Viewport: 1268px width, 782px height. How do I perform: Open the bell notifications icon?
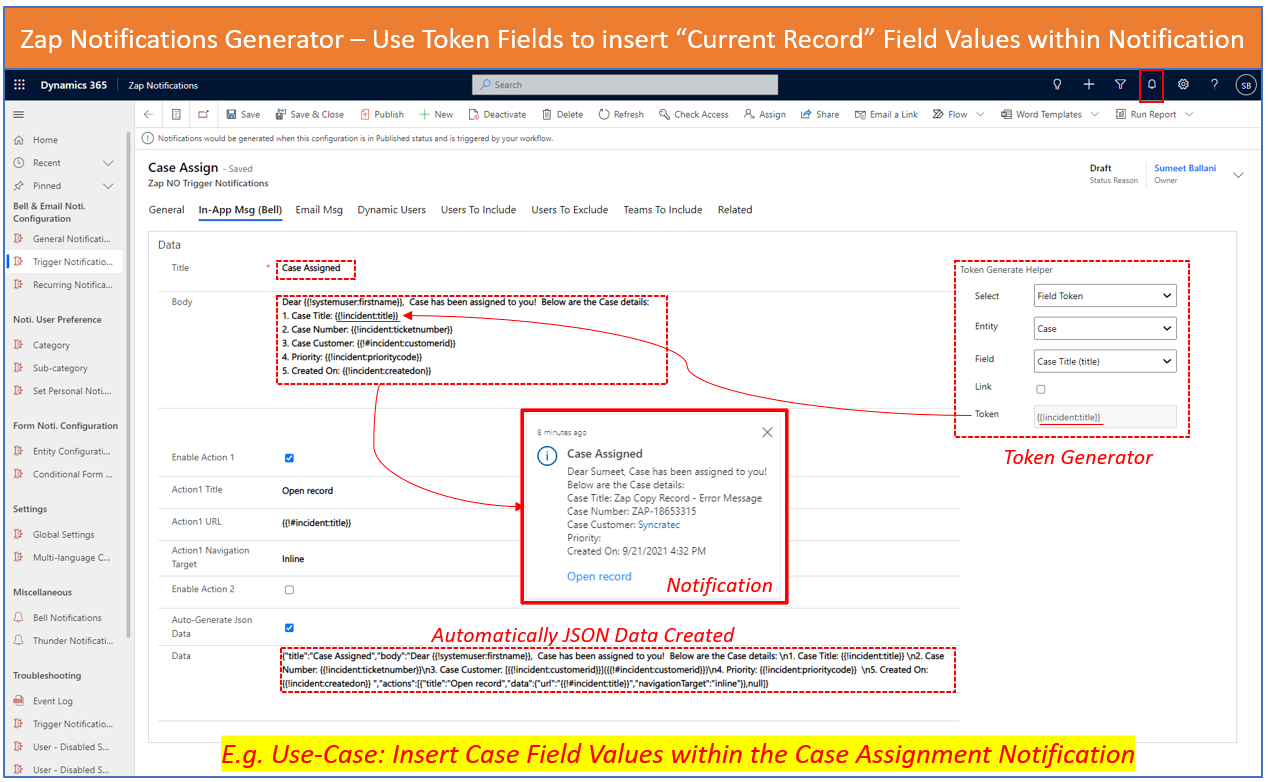coord(1152,85)
